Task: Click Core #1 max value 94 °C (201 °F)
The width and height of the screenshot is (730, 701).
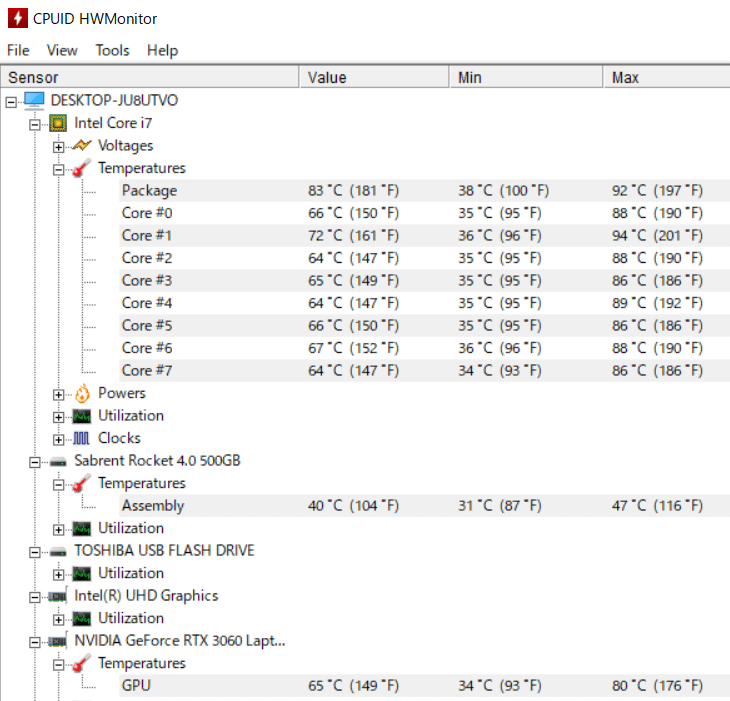Action: click(x=657, y=236)
